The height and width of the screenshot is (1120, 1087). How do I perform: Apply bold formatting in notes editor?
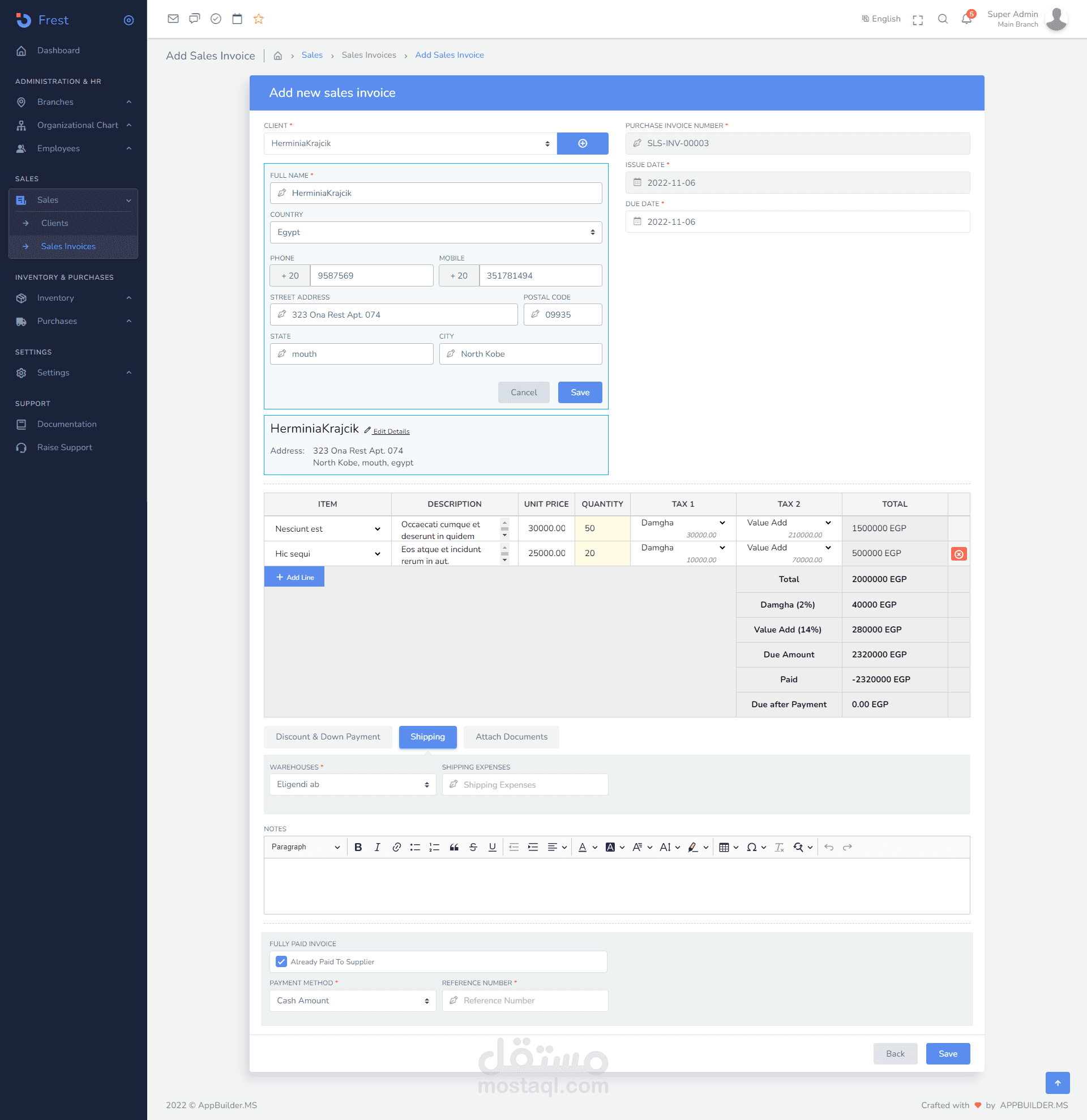pos(358,848)
